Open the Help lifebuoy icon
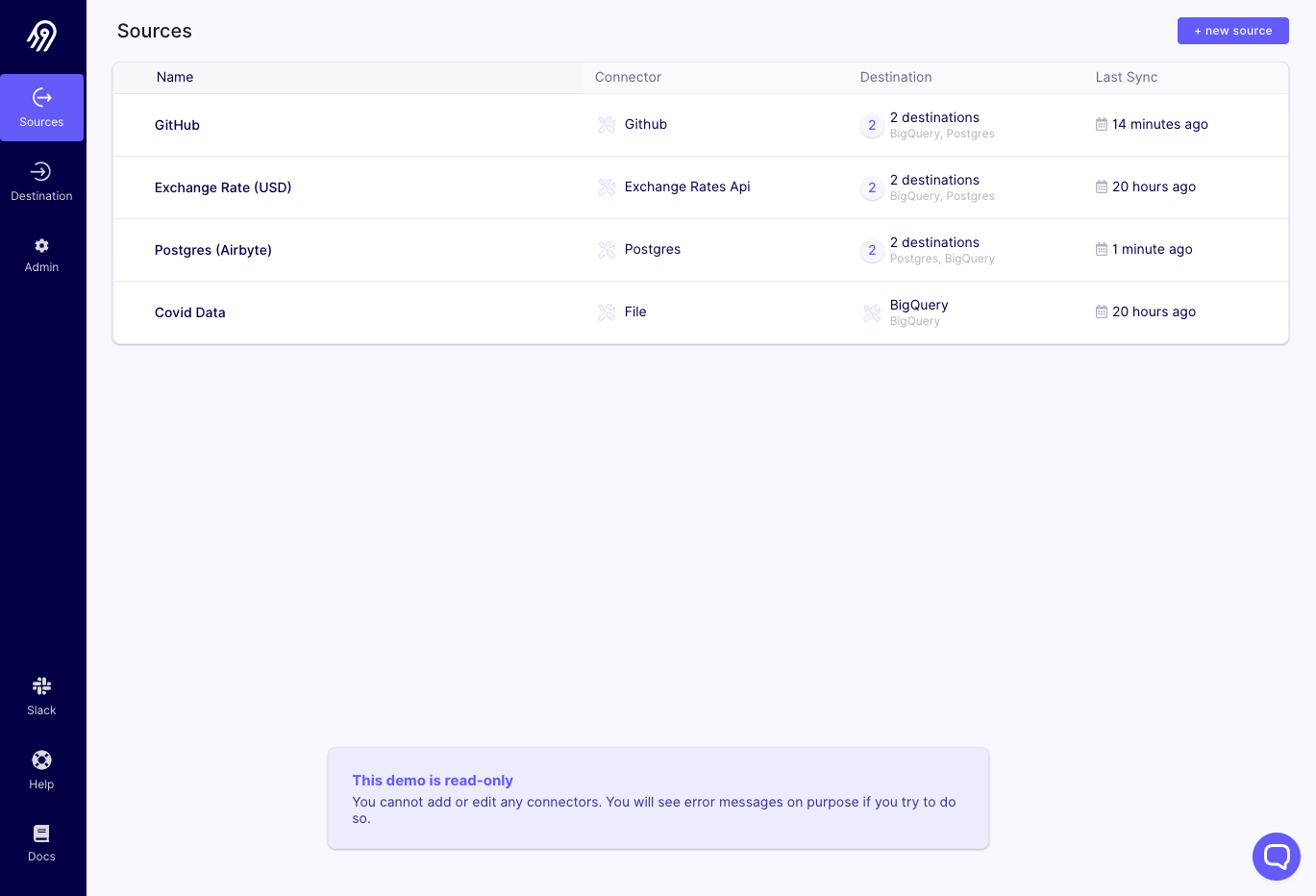This screenshot has width=1316, height=896. click(x=41, y=760)
